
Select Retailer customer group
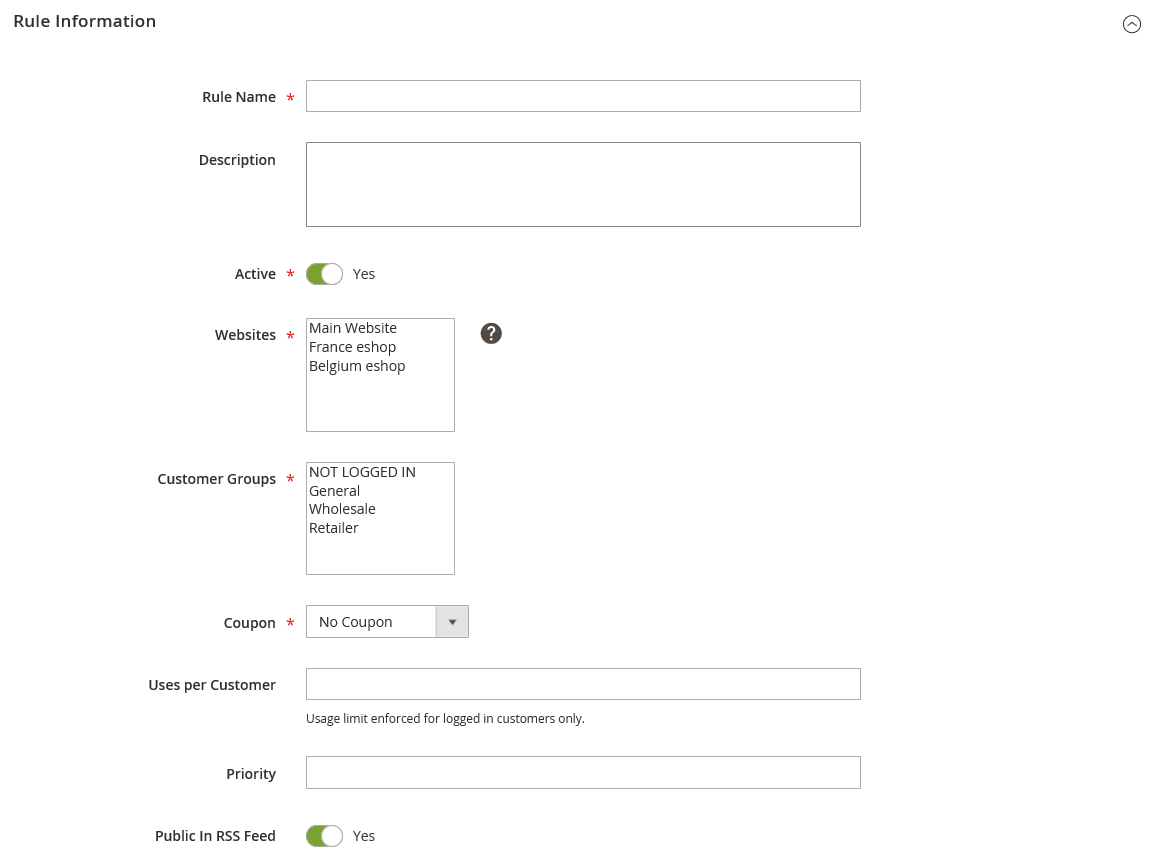(x=334, y=528)
